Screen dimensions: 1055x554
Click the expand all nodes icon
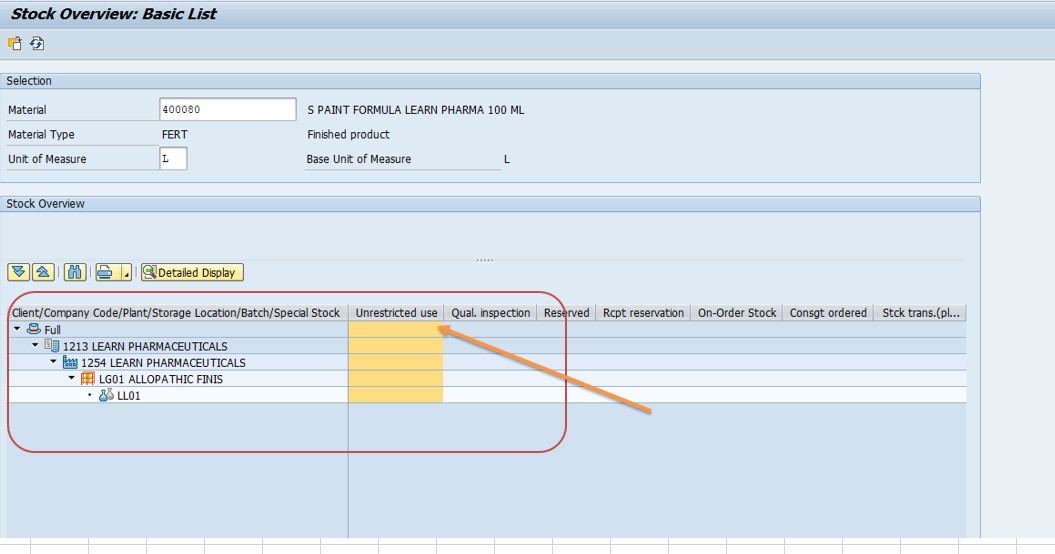19,272
